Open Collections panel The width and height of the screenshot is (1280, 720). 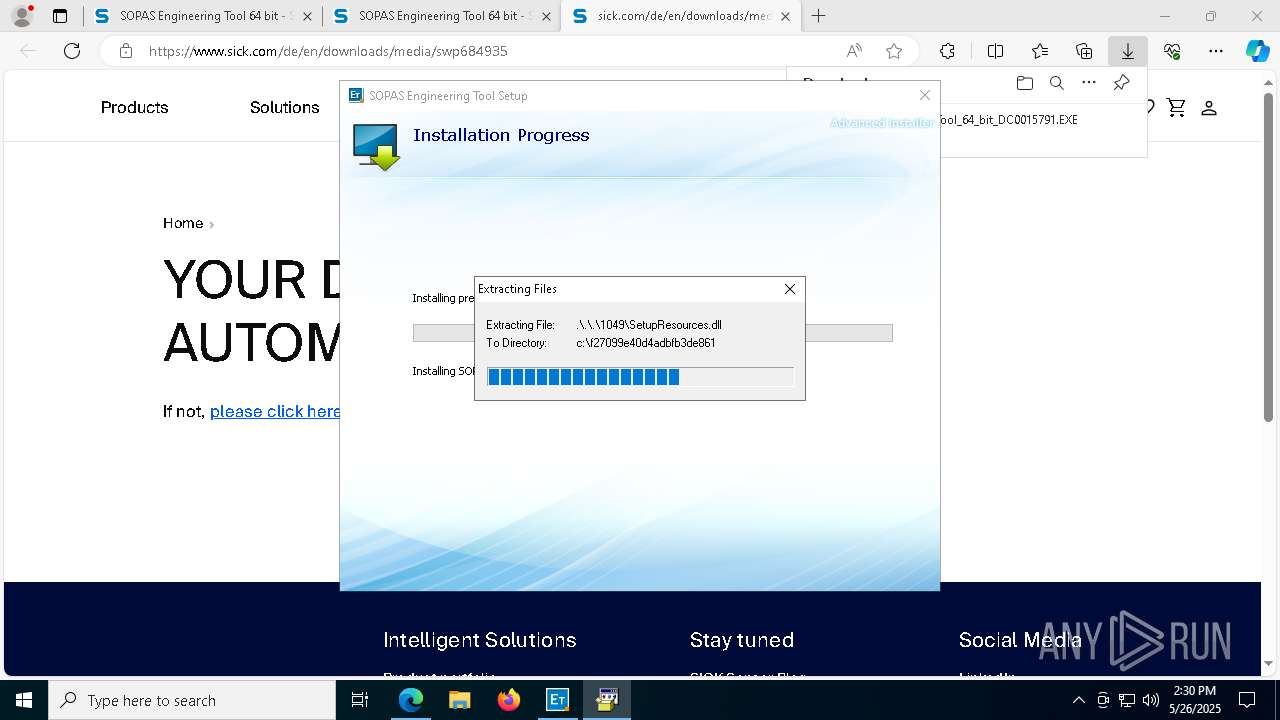(1084, 51)
